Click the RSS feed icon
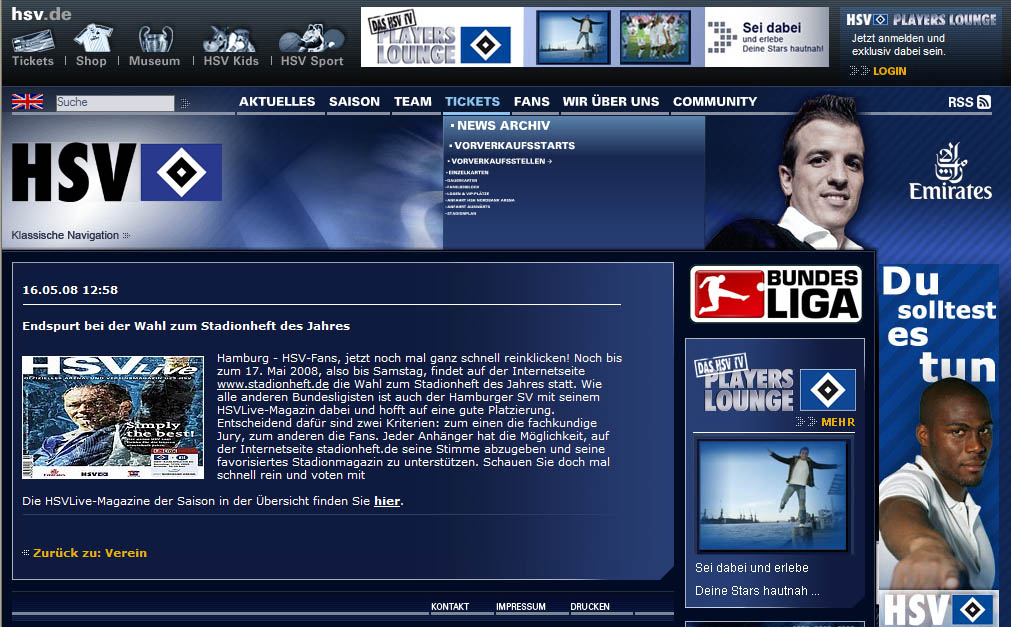This screenshot has width=1011, height=627. [984, 102]
